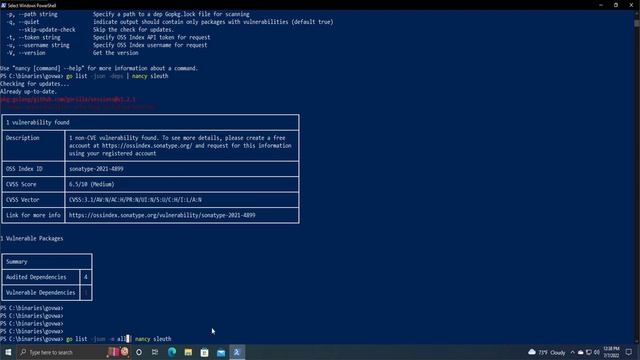Click 'Already up-to-date.' output line
This screenshot has height=360, width=640.
tap(29, 91)
